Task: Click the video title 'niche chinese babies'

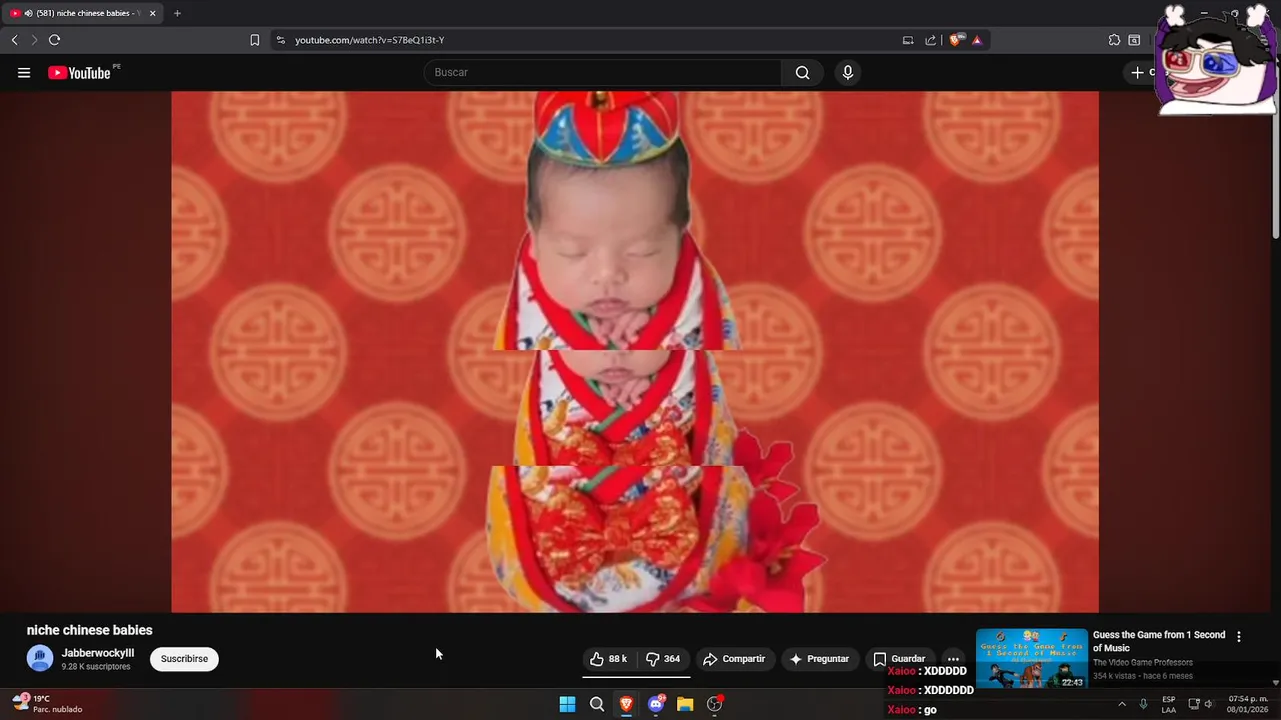Action: click(89, 630)
